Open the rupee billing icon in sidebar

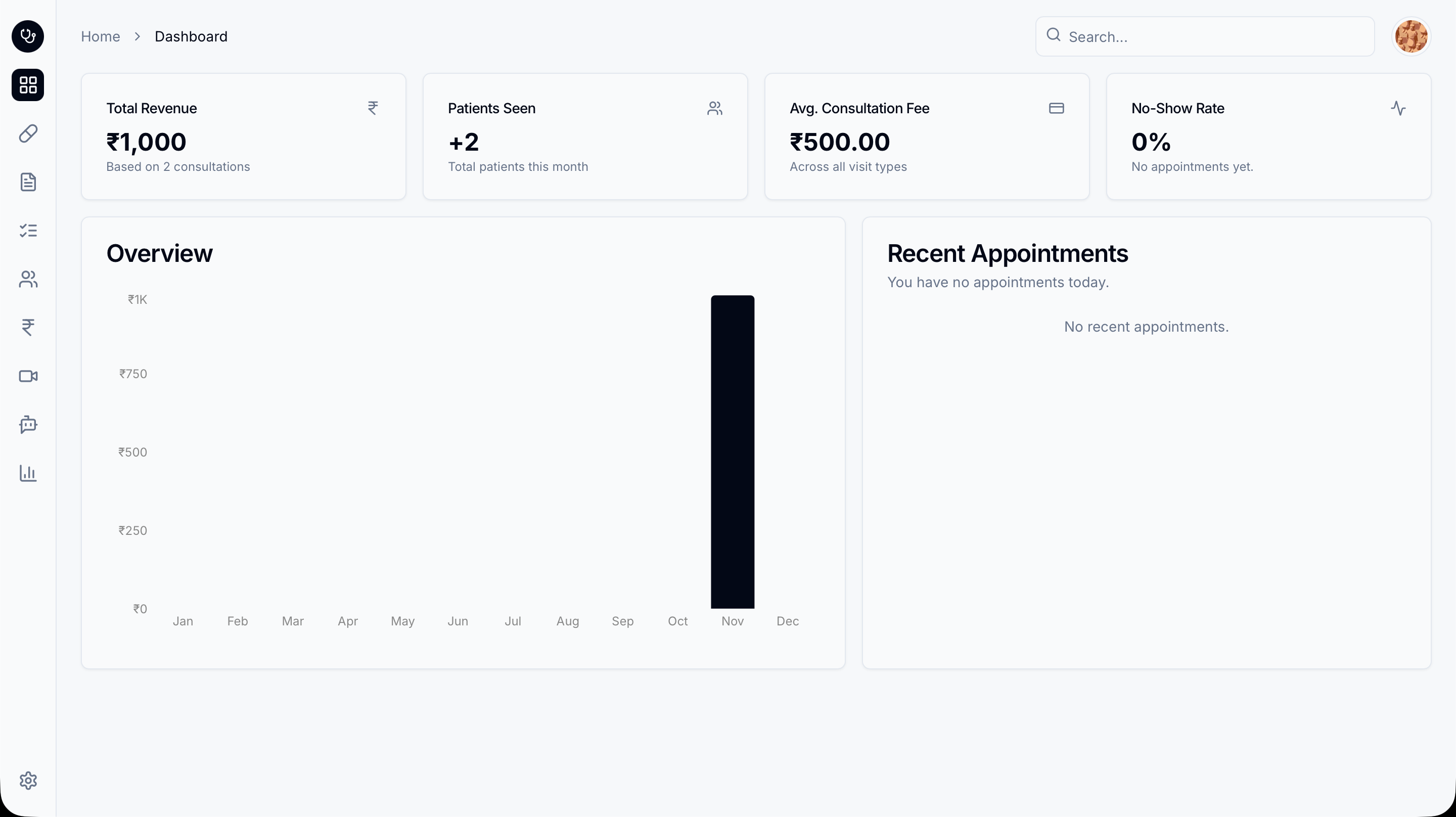tap(28, 328)
